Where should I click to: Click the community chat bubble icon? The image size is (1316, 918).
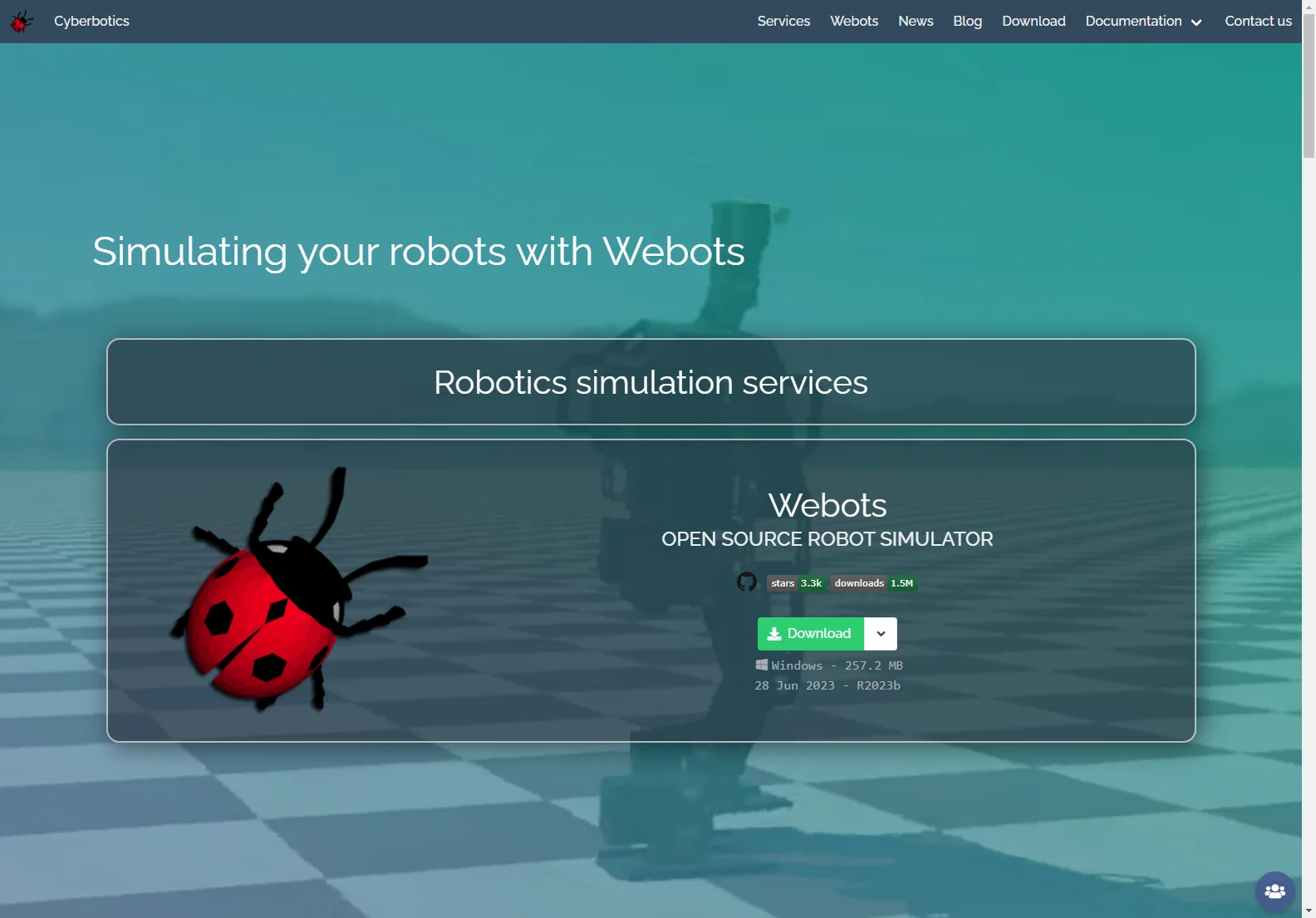coord(1275,891)
